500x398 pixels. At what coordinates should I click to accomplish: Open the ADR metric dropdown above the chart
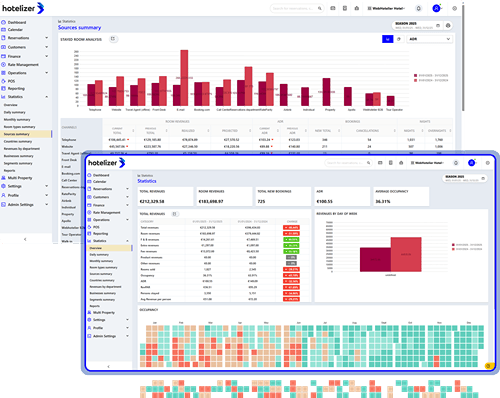pos(429,39)
